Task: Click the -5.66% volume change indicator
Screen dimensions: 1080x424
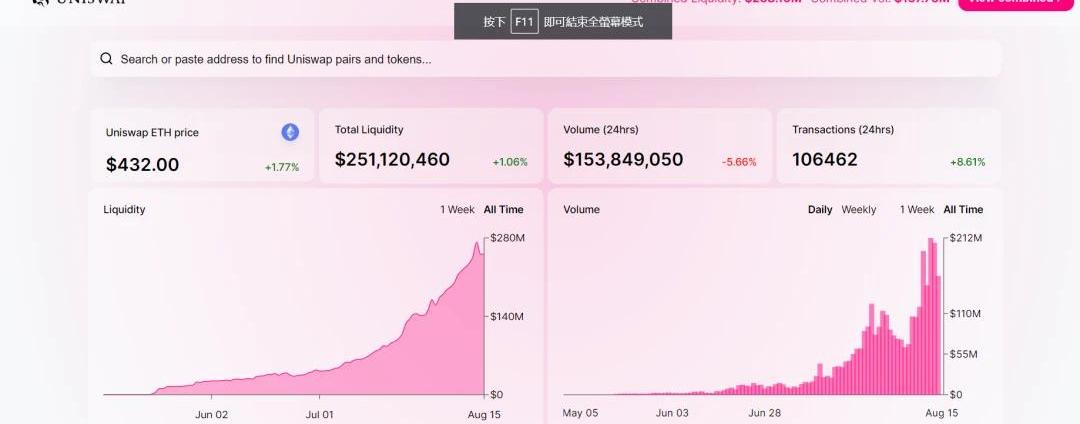Action: coord(739,162)
